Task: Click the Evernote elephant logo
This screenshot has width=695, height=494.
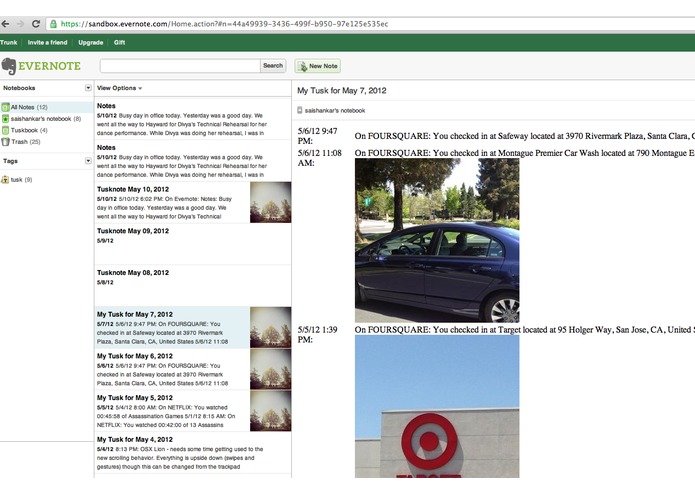Action: point(8,66)
